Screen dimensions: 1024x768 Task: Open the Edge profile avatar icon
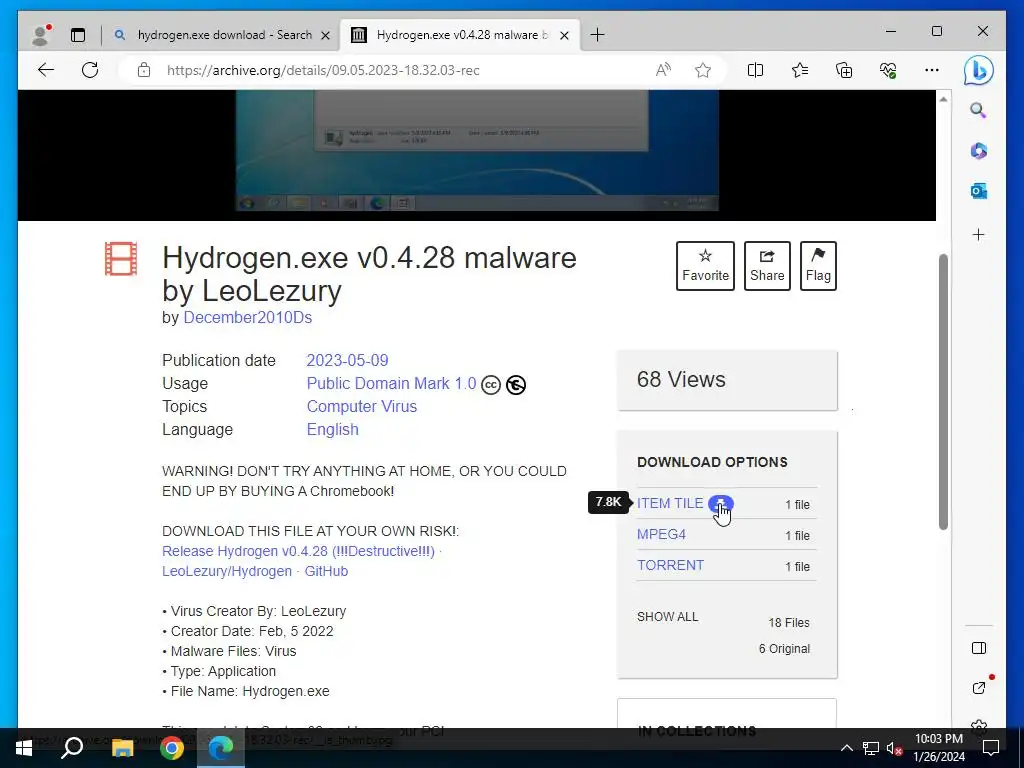[41, 35]
